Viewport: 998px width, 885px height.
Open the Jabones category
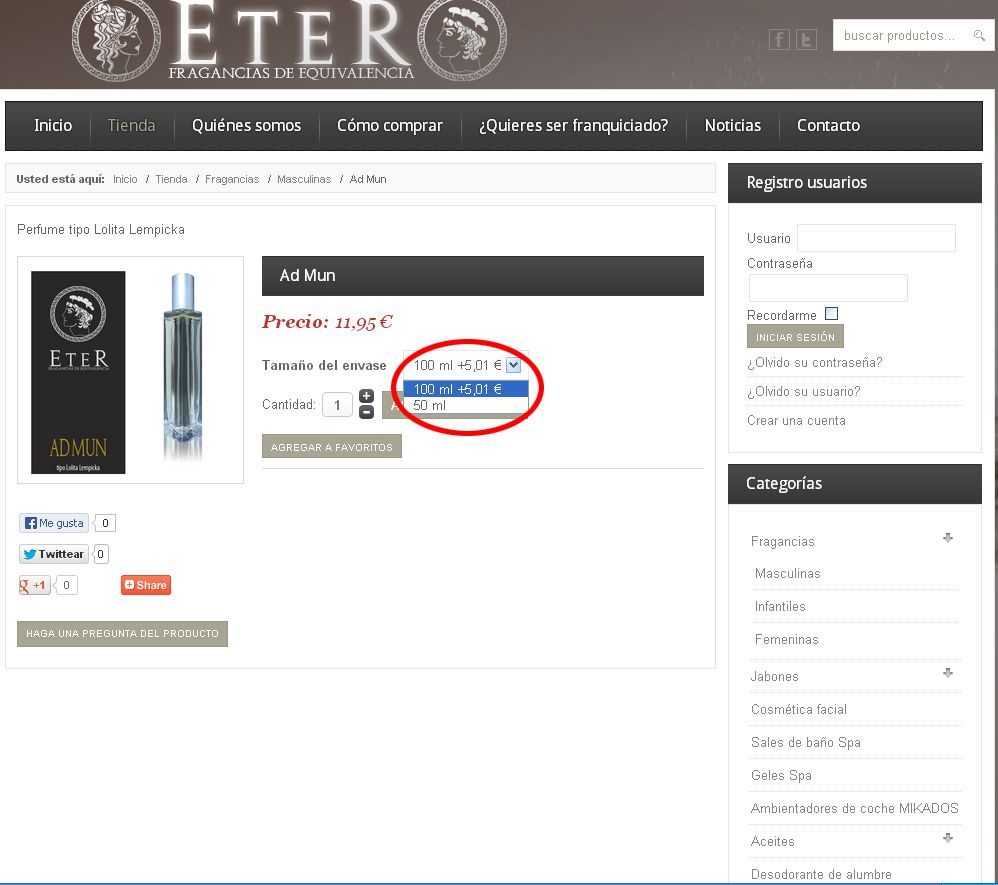pyautogui.click(x=774, y=677)
